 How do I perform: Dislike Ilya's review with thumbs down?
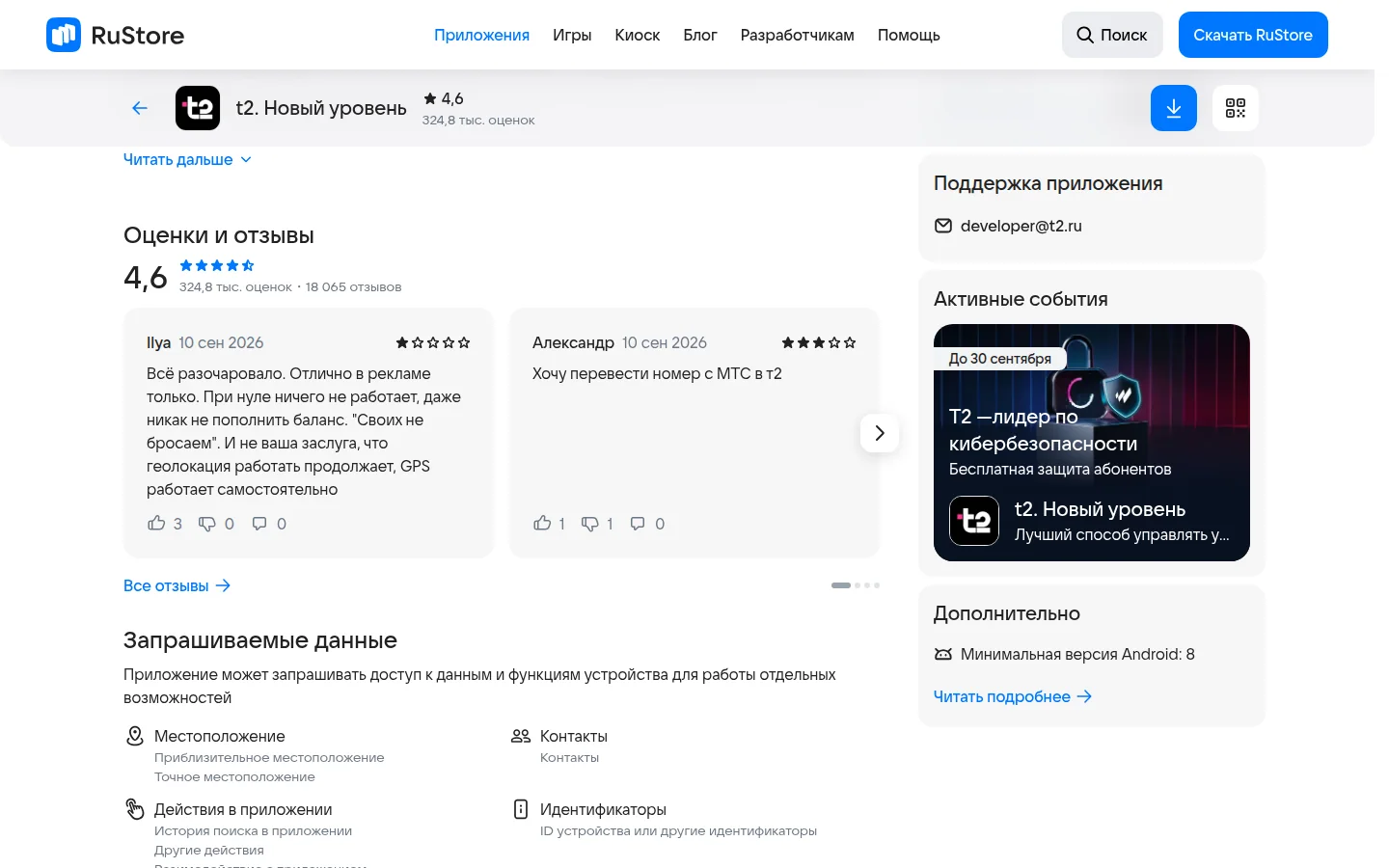coord(207,524)
